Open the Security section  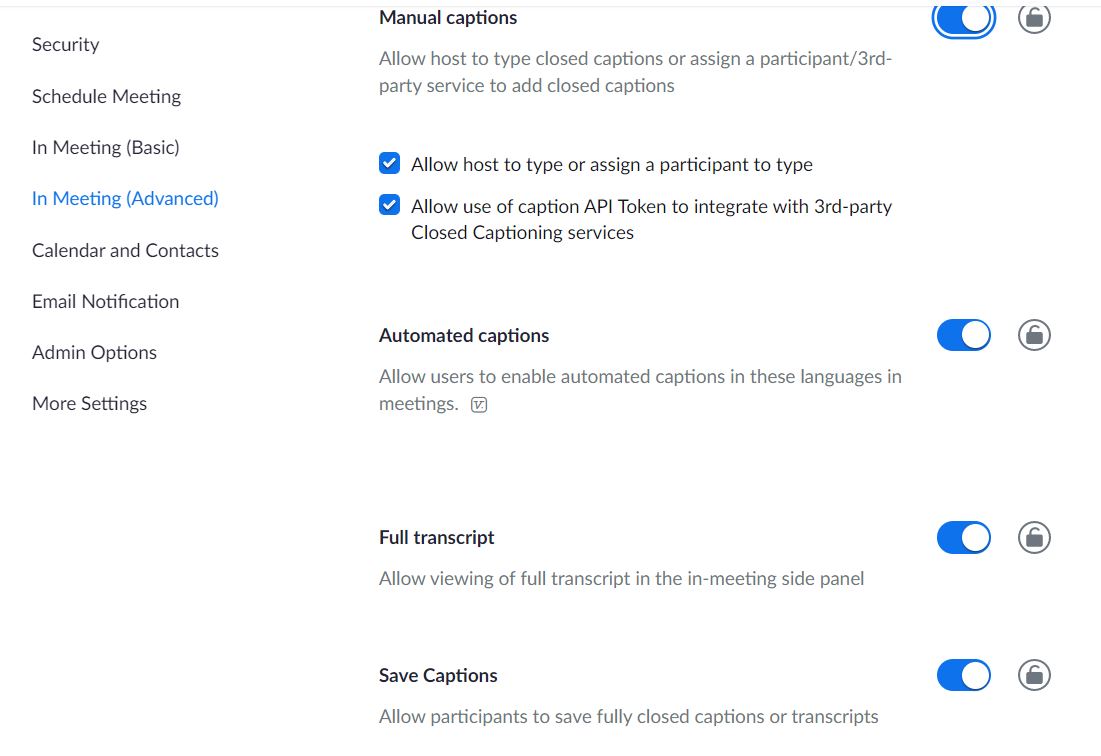[65, 44]
